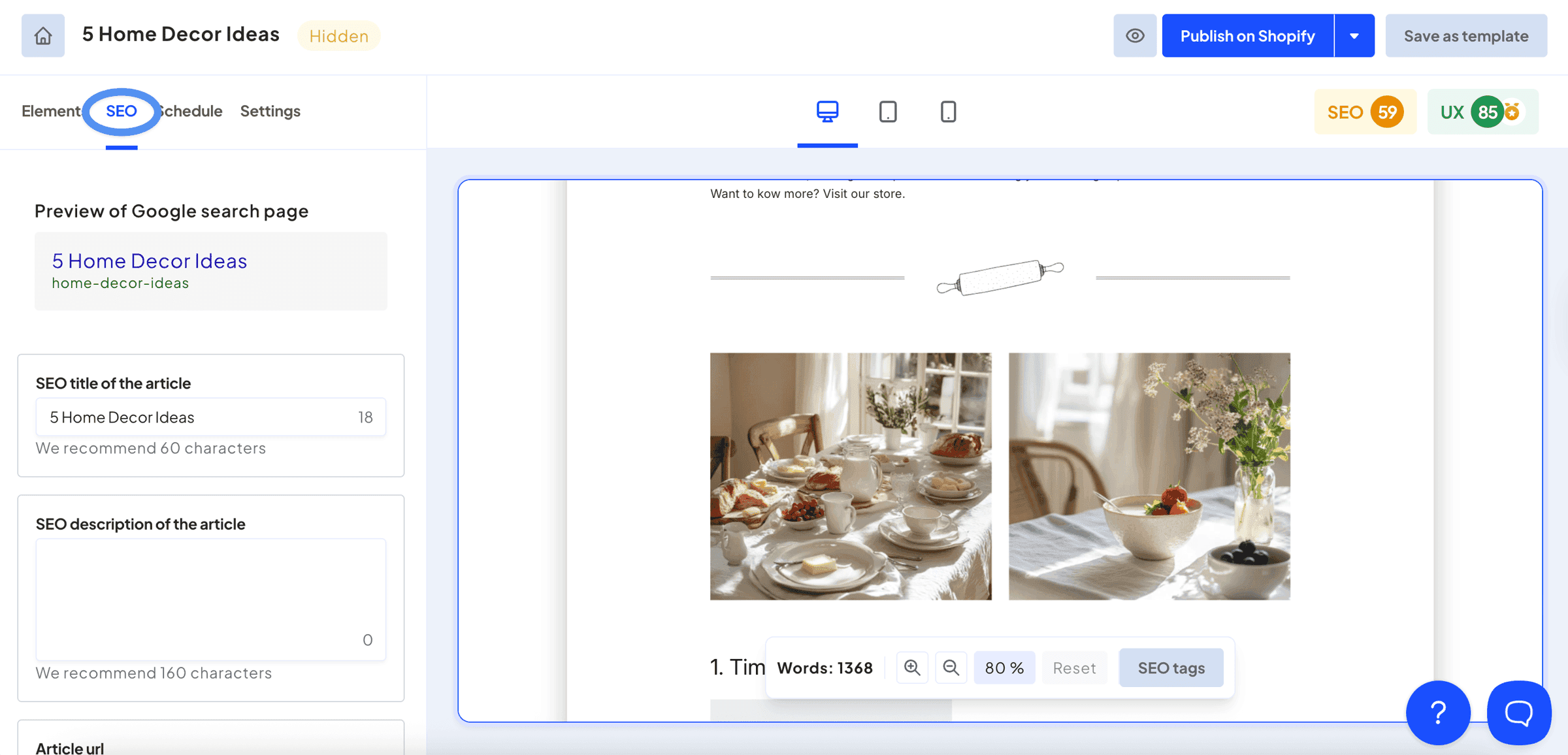Click the Words: 1368 counter
Screen dimensions: 1568x755
pyautogui.click(x=825, y=667)
